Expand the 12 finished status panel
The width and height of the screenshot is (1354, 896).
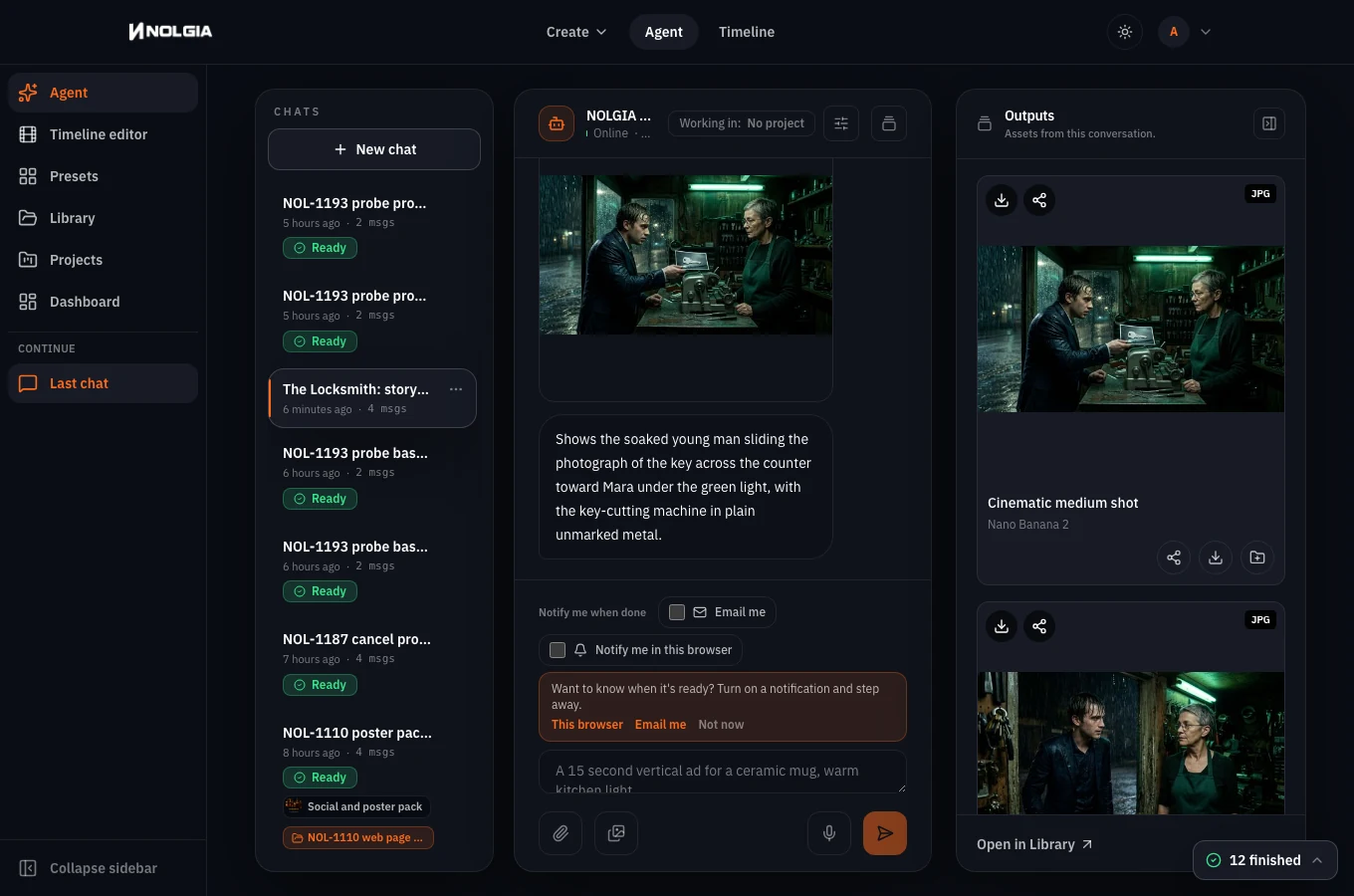click(x=1265, y=860)
